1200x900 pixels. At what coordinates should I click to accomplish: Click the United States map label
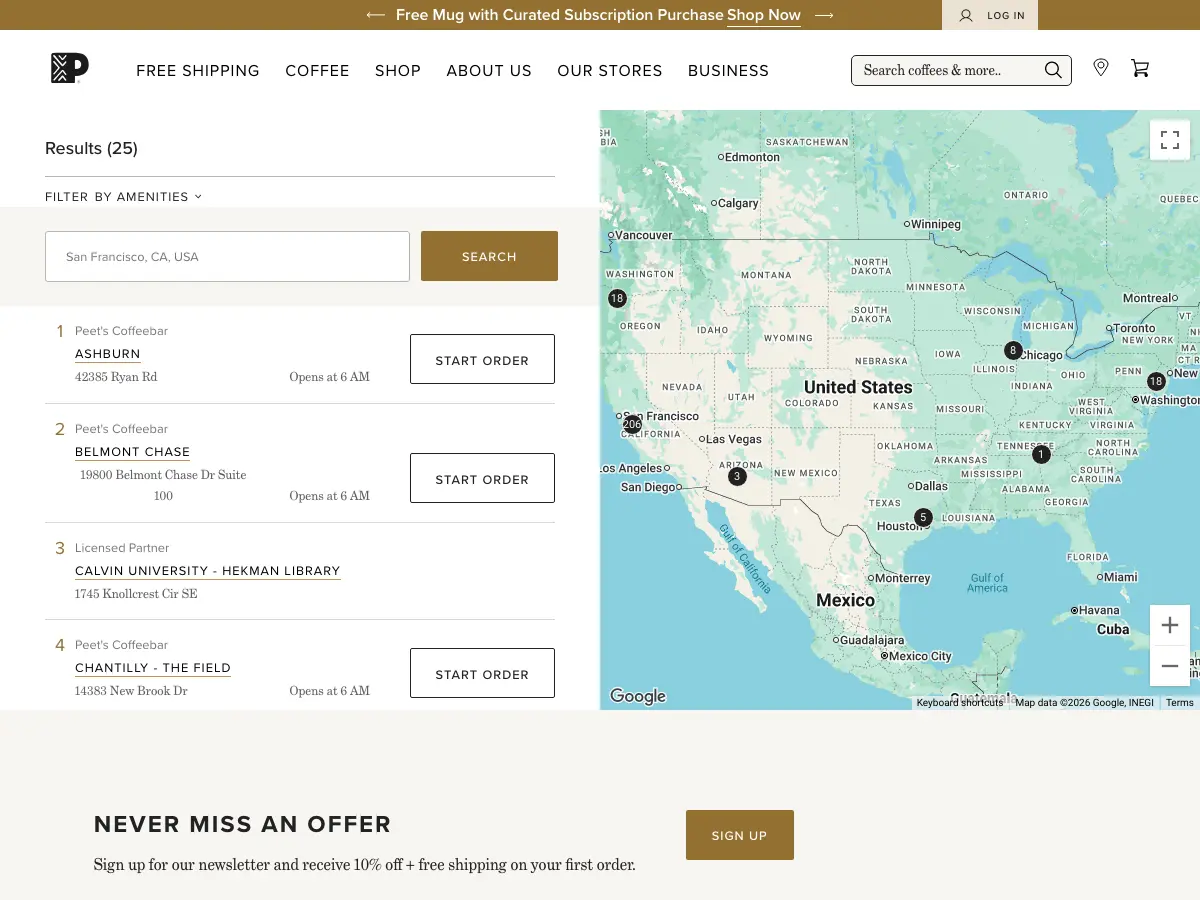(858, 387)
